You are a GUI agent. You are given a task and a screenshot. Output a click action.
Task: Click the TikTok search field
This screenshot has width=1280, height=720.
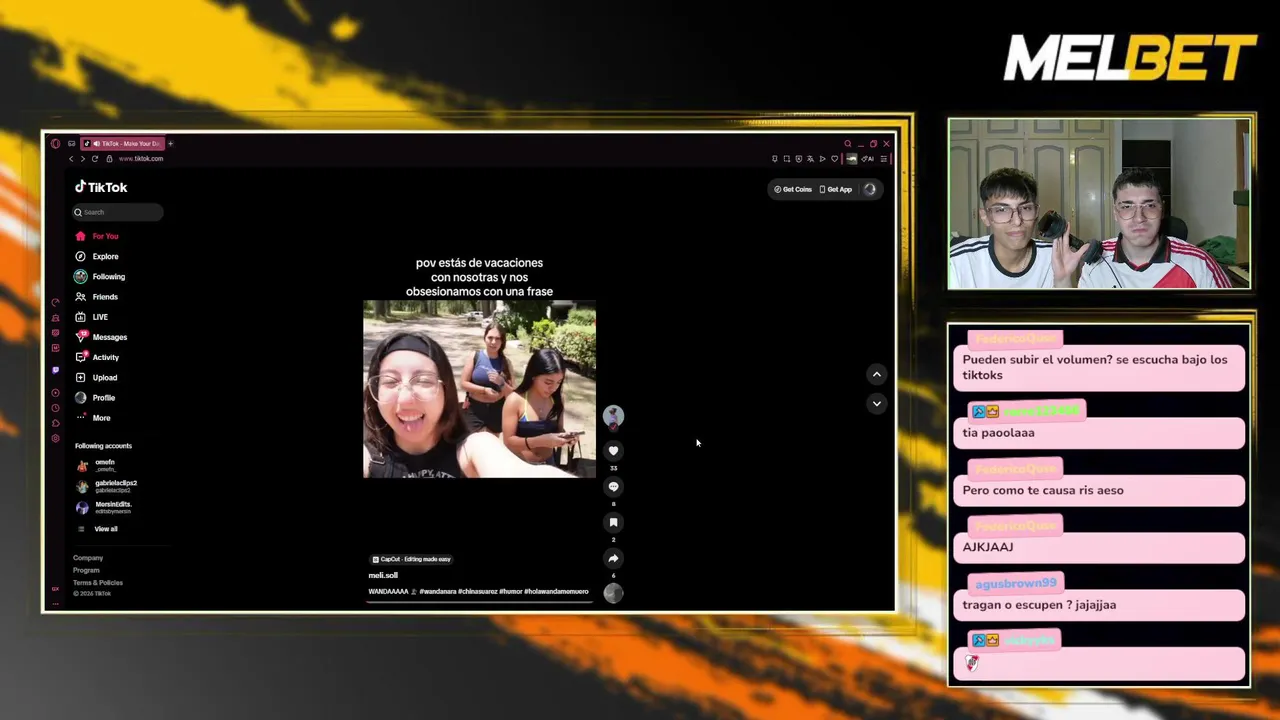(117, 212)
